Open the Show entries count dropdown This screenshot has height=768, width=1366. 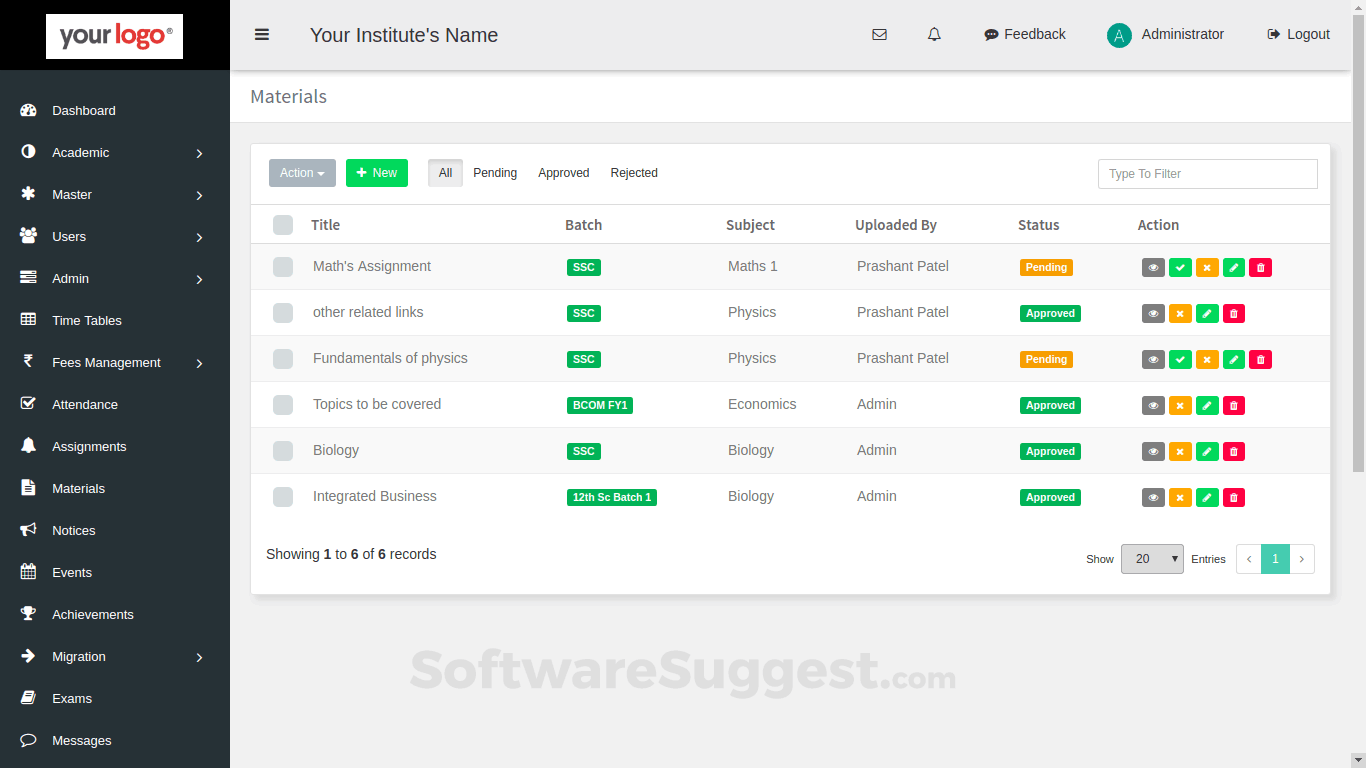click(x=1152, y=559)
